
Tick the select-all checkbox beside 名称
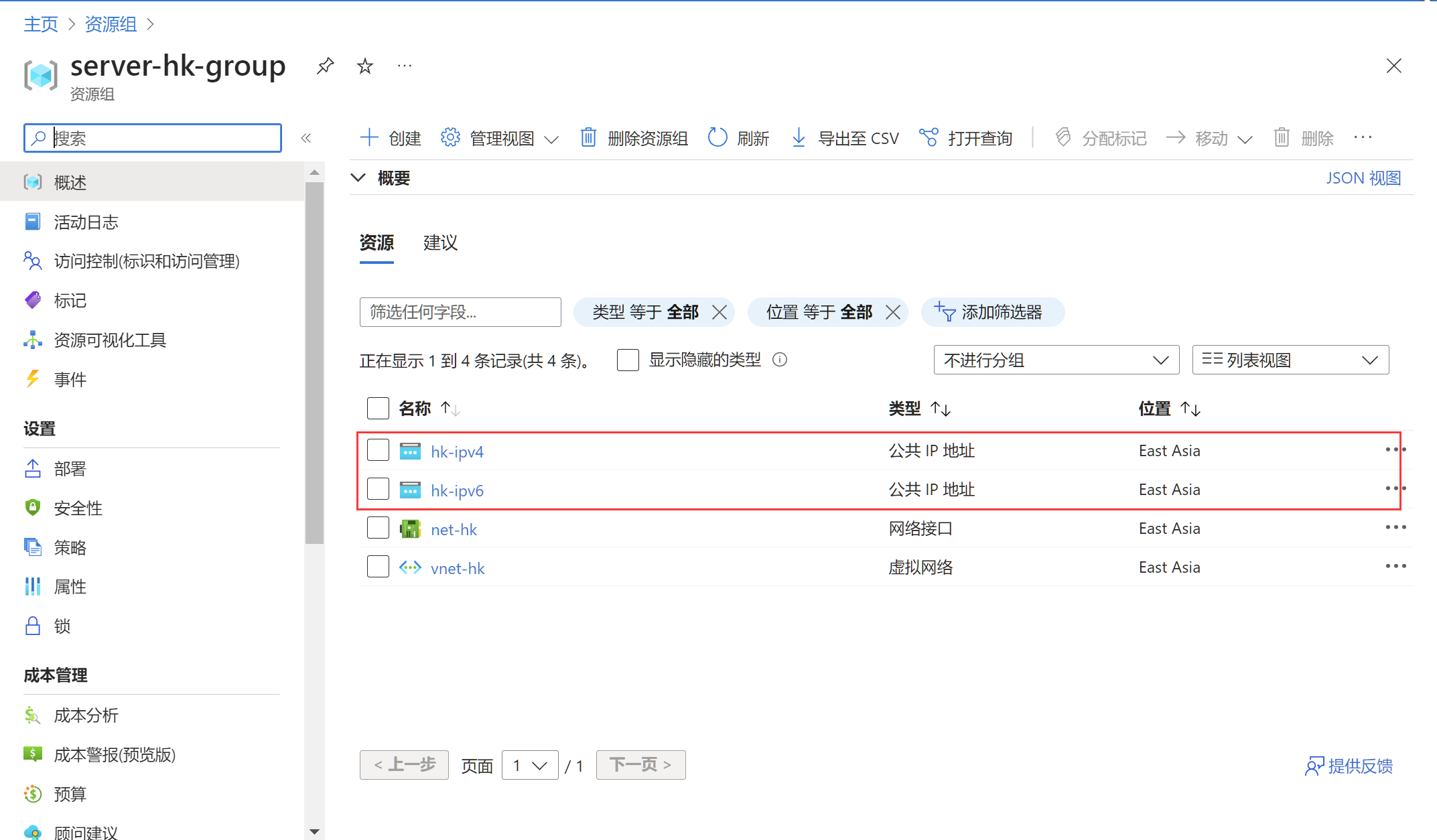pos(378,408)
